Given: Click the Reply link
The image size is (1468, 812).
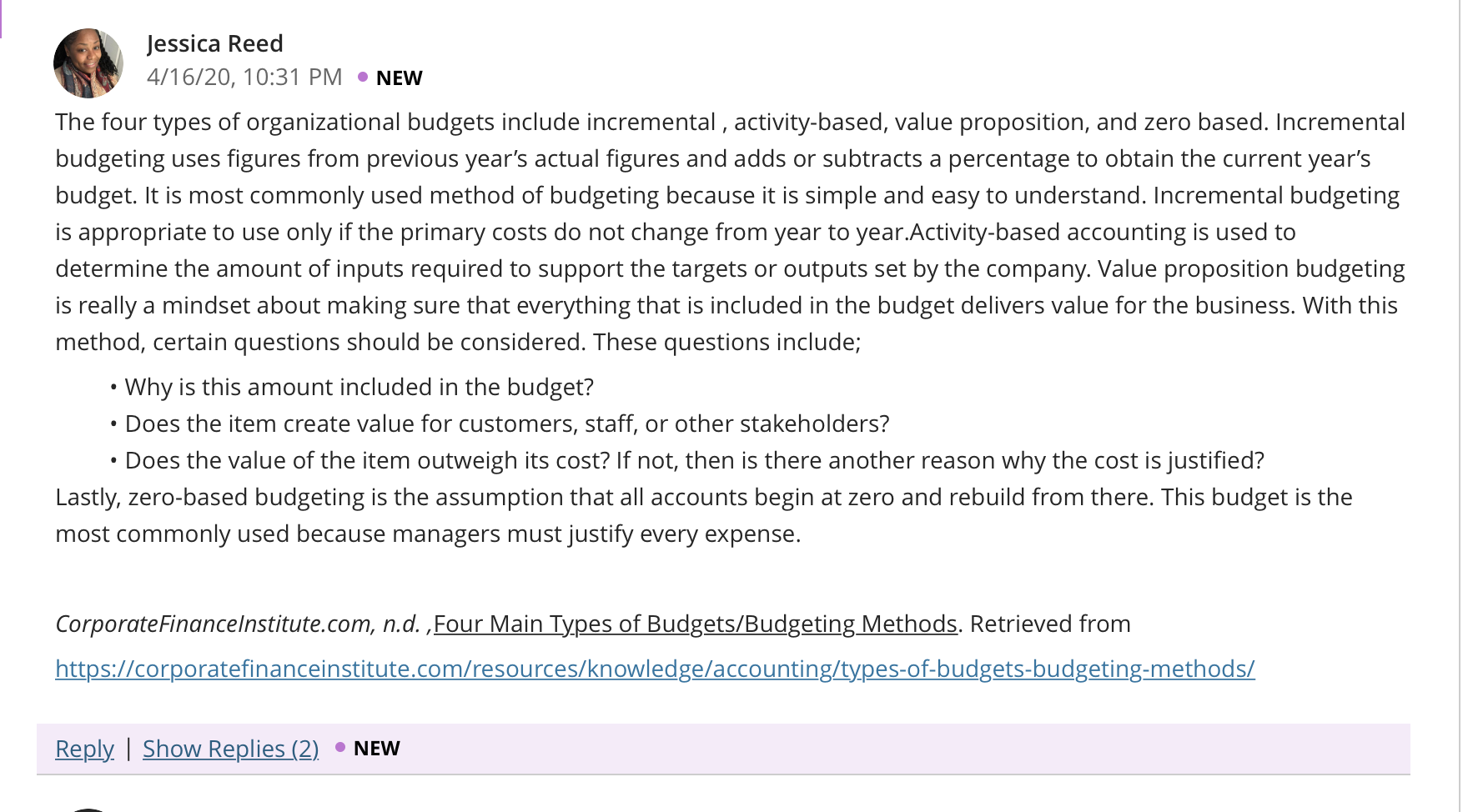Looking at the screenshot, I should [x=84, y=748].
